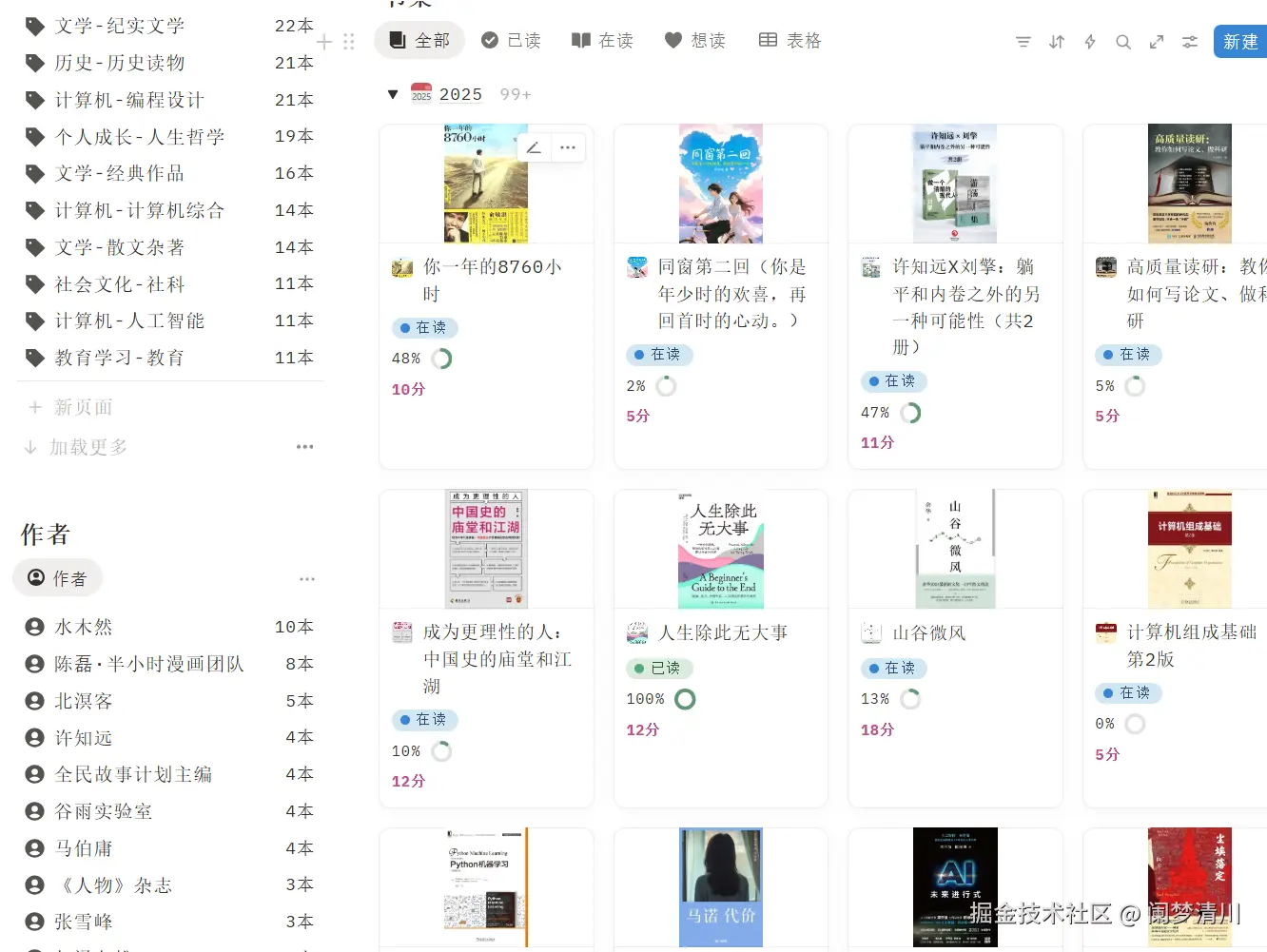Open the 计算机-计算机综合 category row
The image size is (1267, 952).
169,210
